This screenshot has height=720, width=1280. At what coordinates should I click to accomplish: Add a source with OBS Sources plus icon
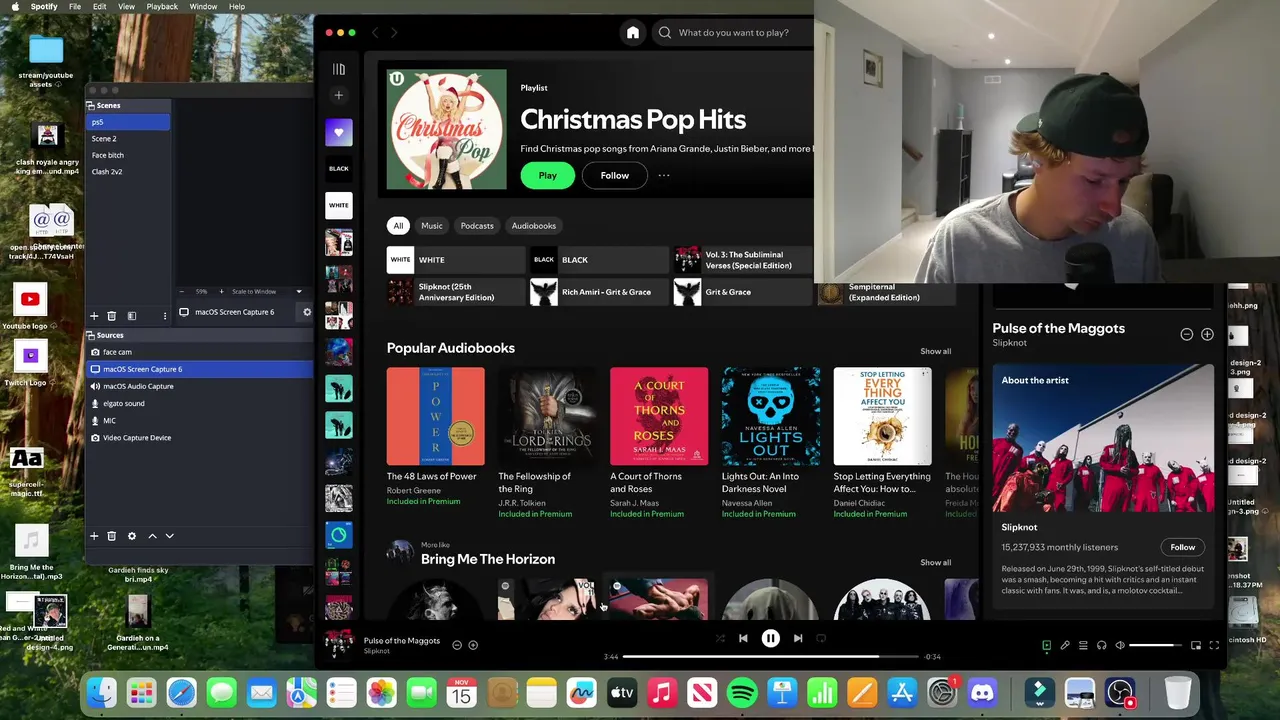click(x=94, y=536)
